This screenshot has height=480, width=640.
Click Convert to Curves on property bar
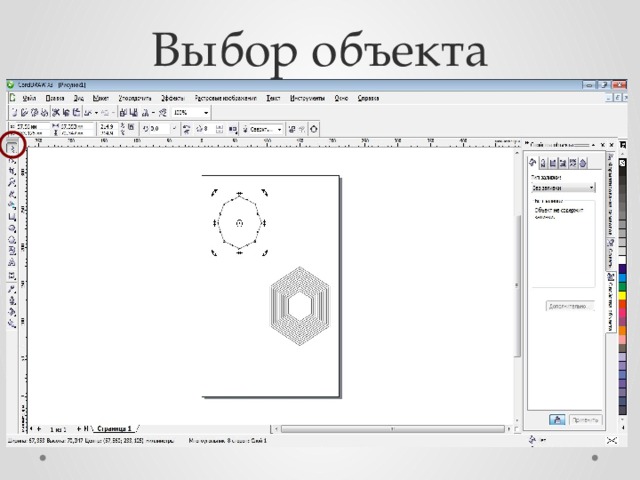coord(313,129)
